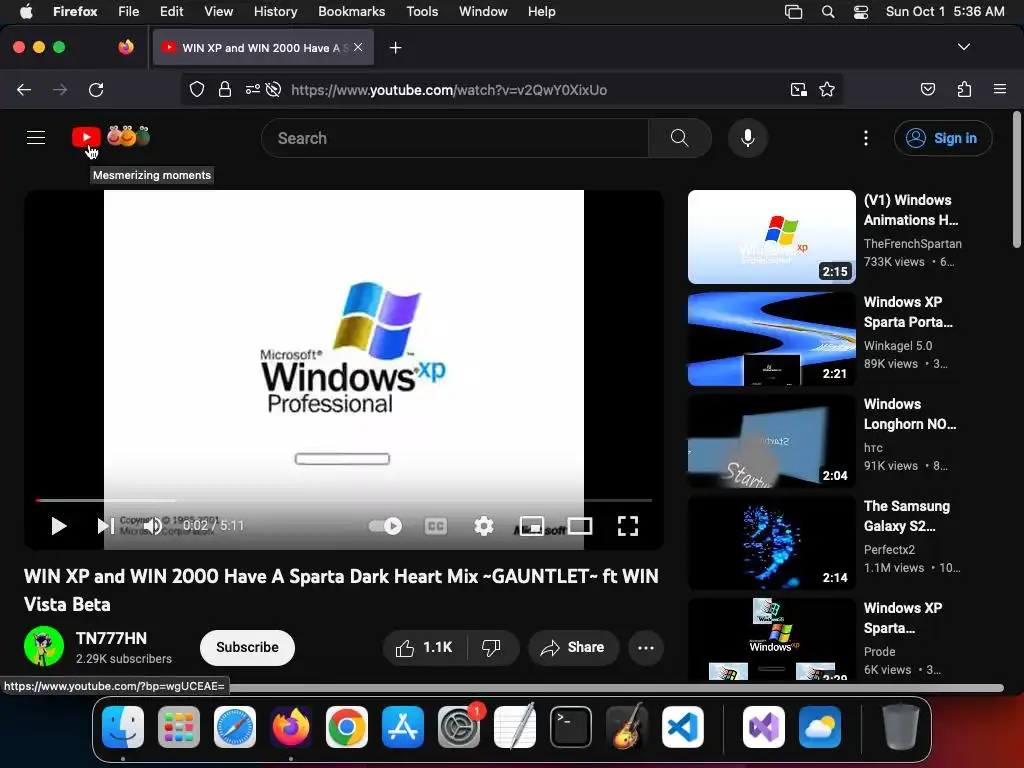
Task: Close the WIN XP YouTube tab
Action: 358,47
